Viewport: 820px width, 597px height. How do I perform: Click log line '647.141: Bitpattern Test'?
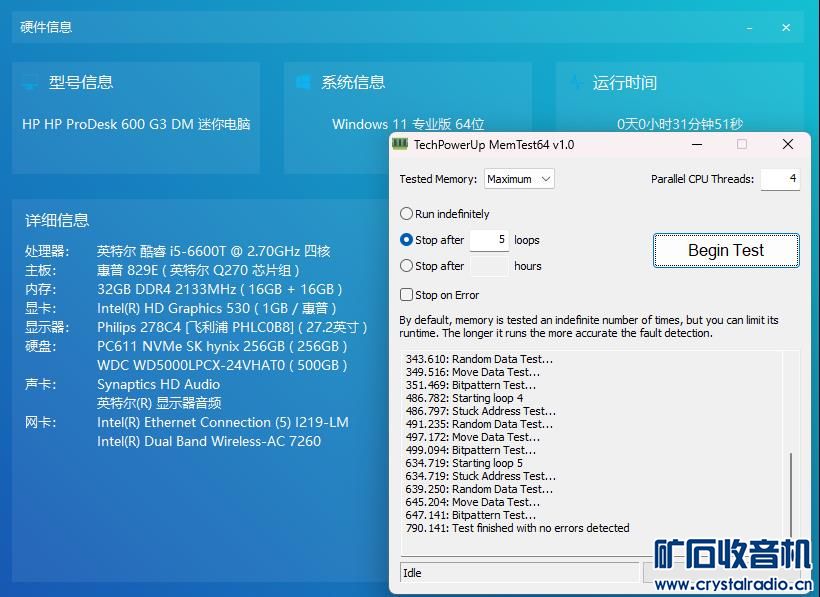pyautogui.click(x=470, y=515)
